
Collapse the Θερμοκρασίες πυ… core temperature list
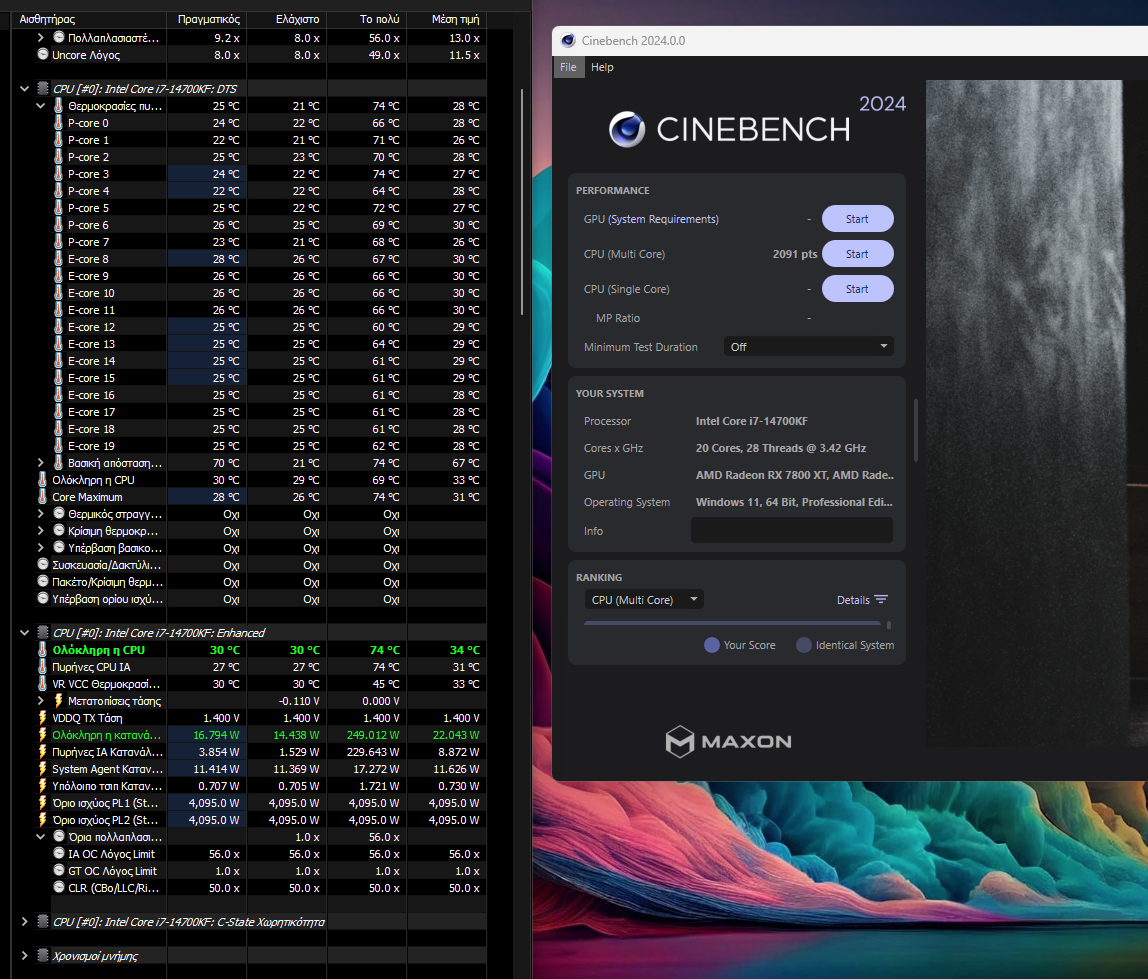coord(41,106)
